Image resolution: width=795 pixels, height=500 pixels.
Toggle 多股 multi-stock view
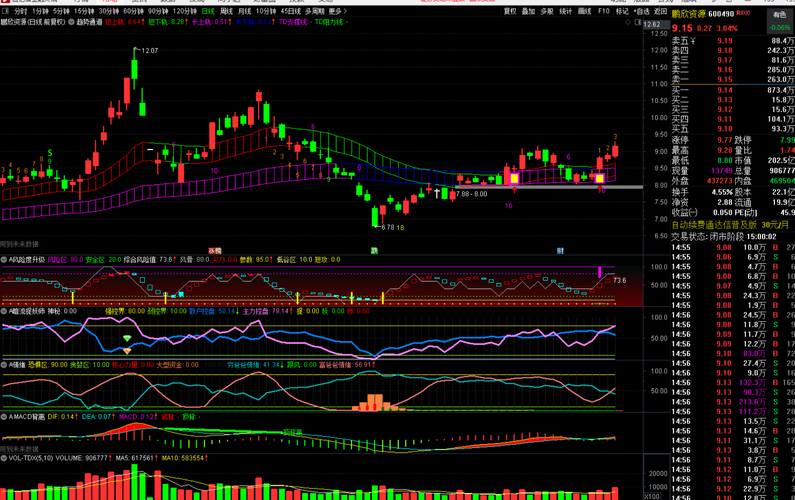pos(547,11)
